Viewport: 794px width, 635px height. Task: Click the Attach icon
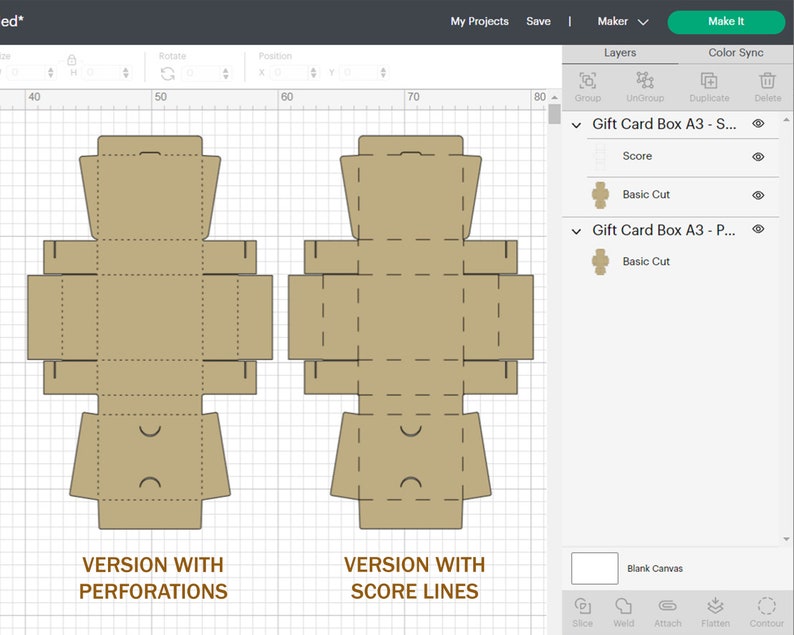pyautogui.click(x=667, y=606)
